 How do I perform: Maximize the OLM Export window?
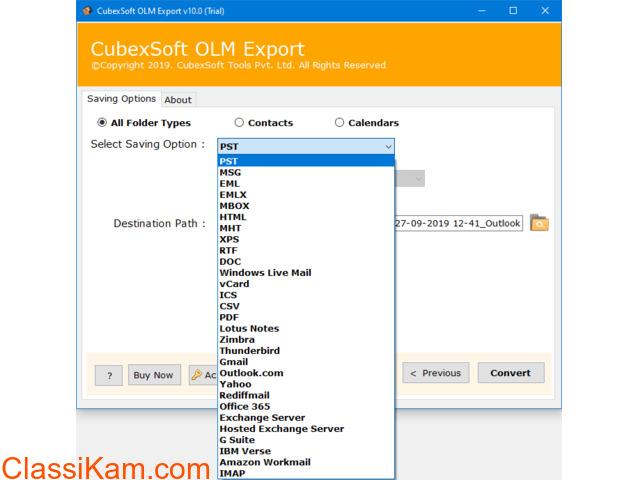coord(513,11)
